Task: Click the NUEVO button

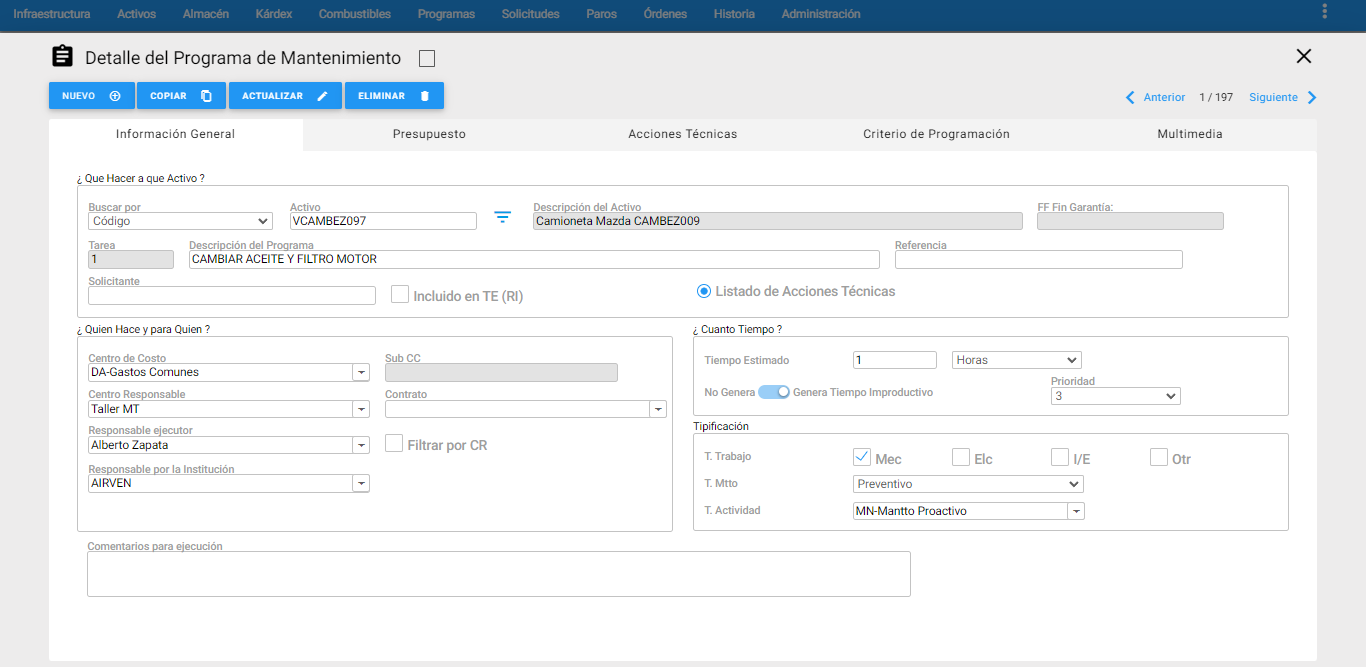Action: [92, 96]
